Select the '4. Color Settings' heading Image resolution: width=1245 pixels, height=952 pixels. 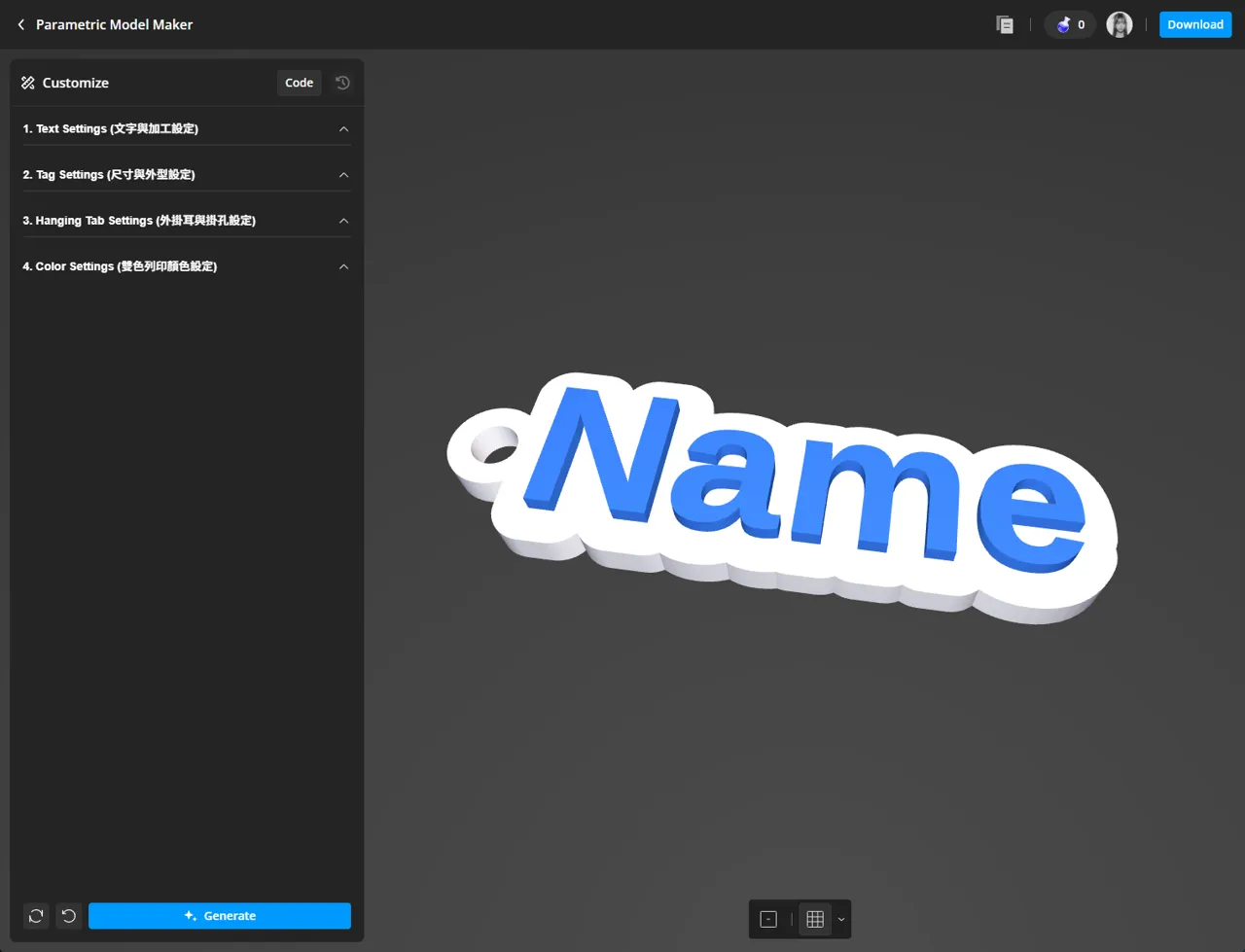(x=120, y=266)
